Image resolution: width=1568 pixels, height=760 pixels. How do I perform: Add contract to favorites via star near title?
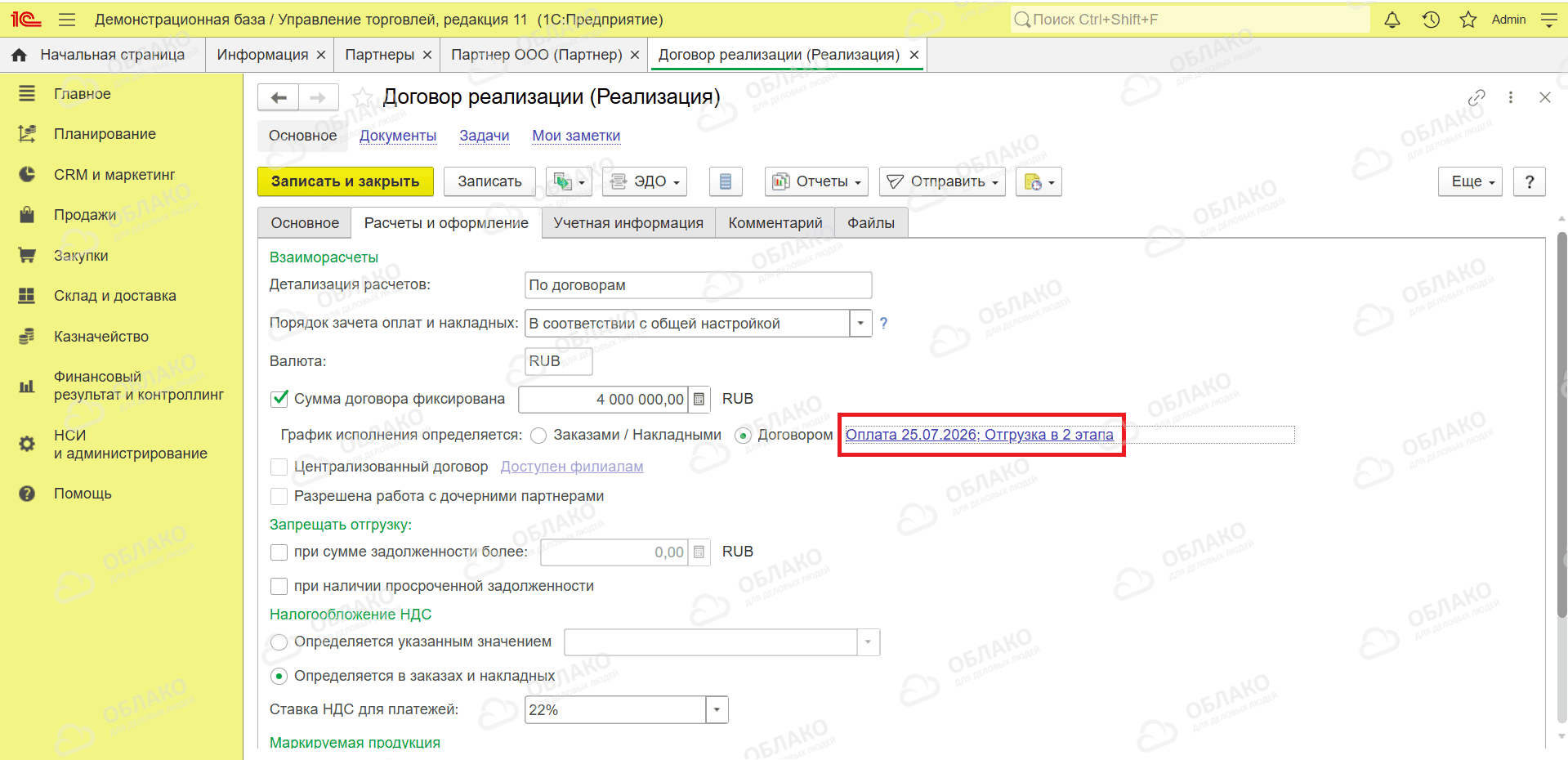(x=362, y=97)
